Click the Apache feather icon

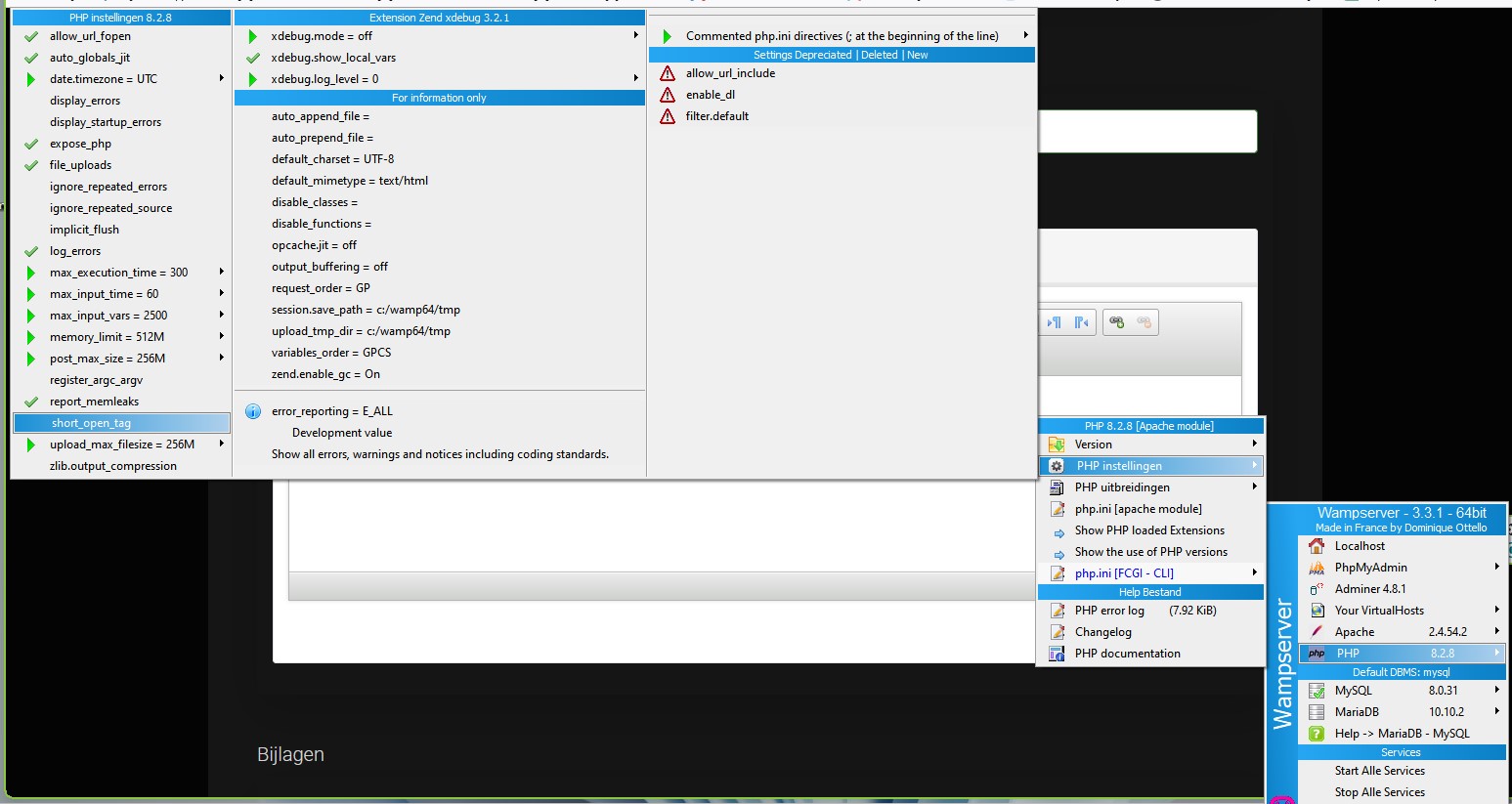[1317, 632]
